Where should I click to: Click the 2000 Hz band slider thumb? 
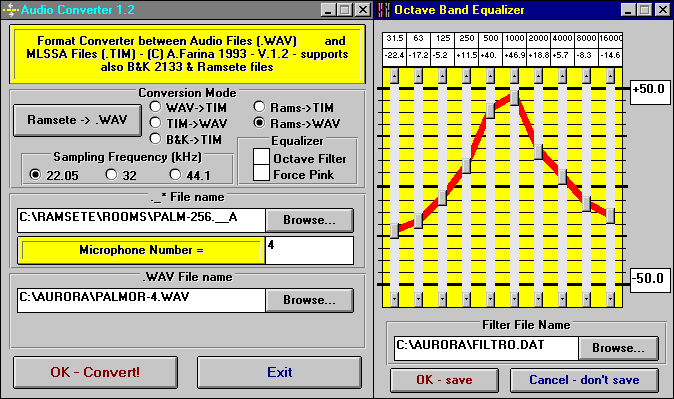tap(539, 152)
